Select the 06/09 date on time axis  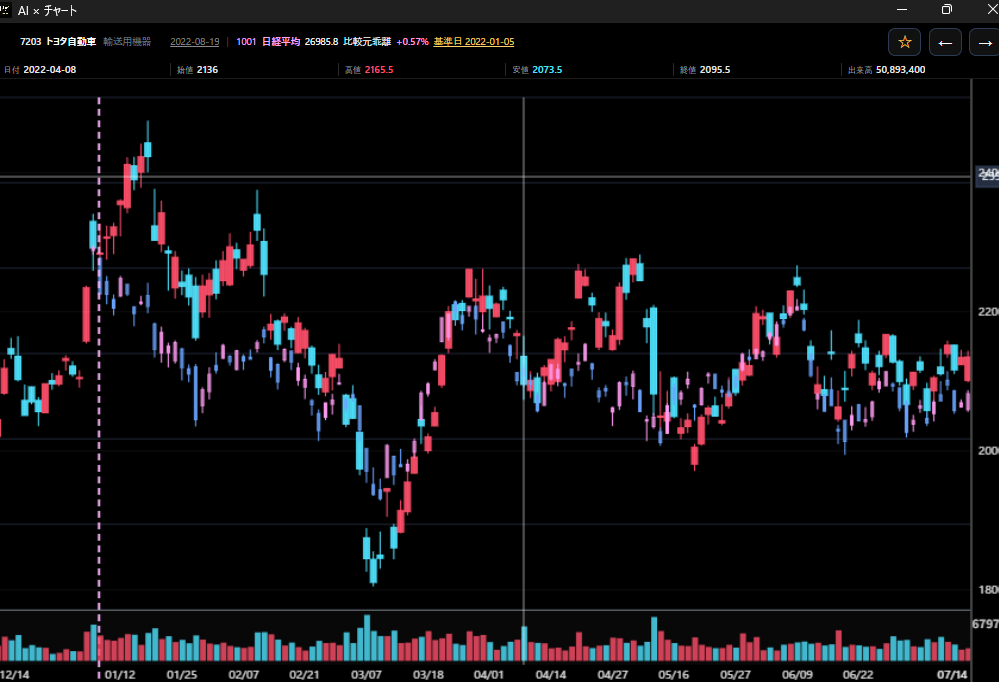coord(797,674)
